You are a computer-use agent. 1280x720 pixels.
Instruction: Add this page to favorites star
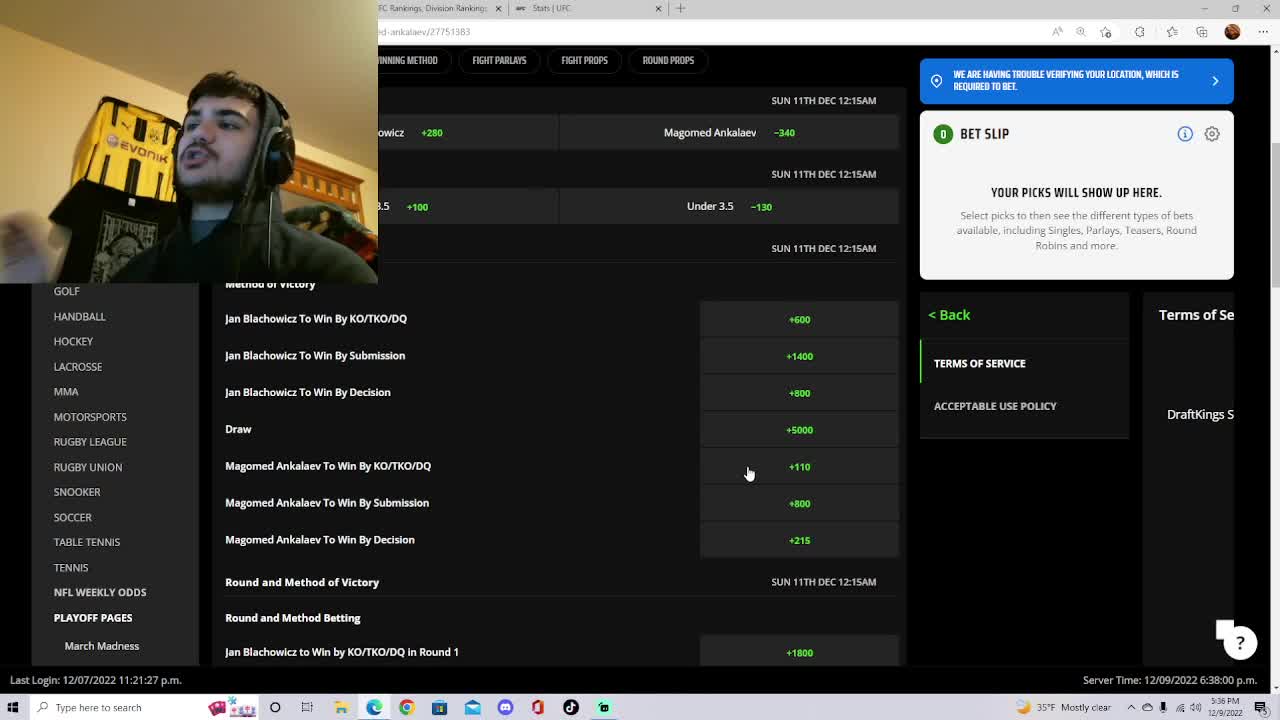pyautogui.click(x=1107, y=32)
